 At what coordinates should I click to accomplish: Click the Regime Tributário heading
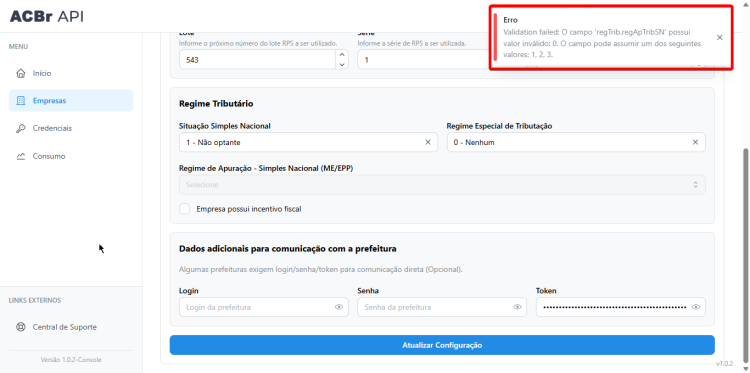tap(216, 103)
